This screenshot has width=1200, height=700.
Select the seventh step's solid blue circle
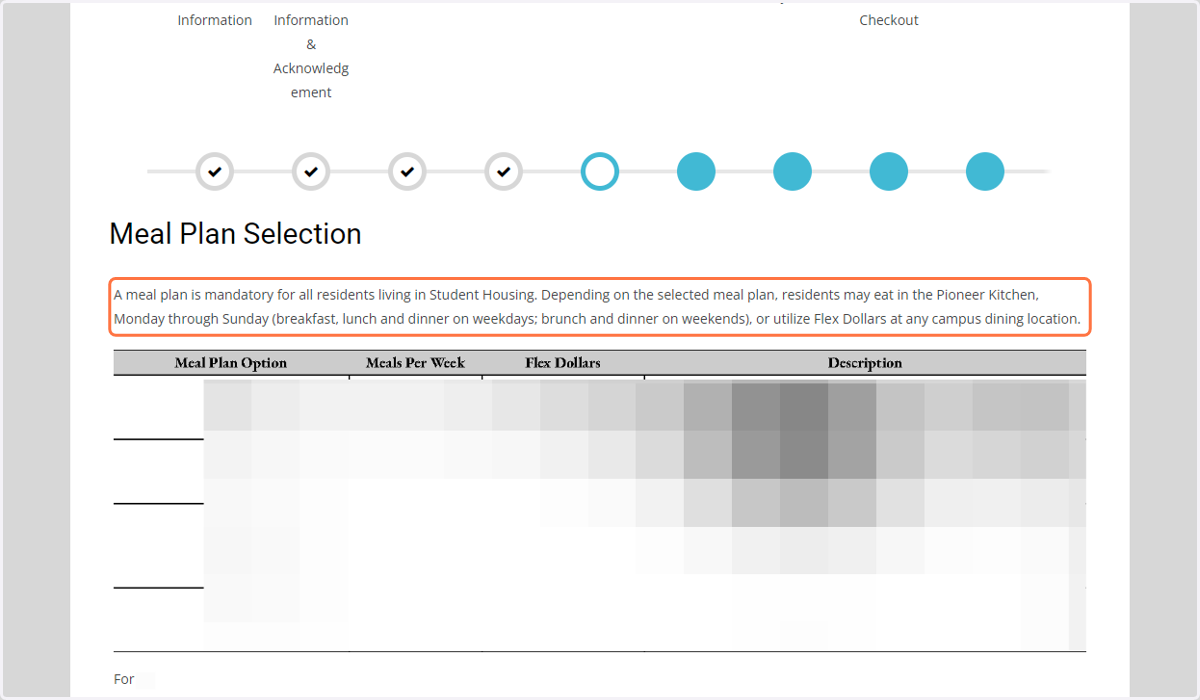792,172
